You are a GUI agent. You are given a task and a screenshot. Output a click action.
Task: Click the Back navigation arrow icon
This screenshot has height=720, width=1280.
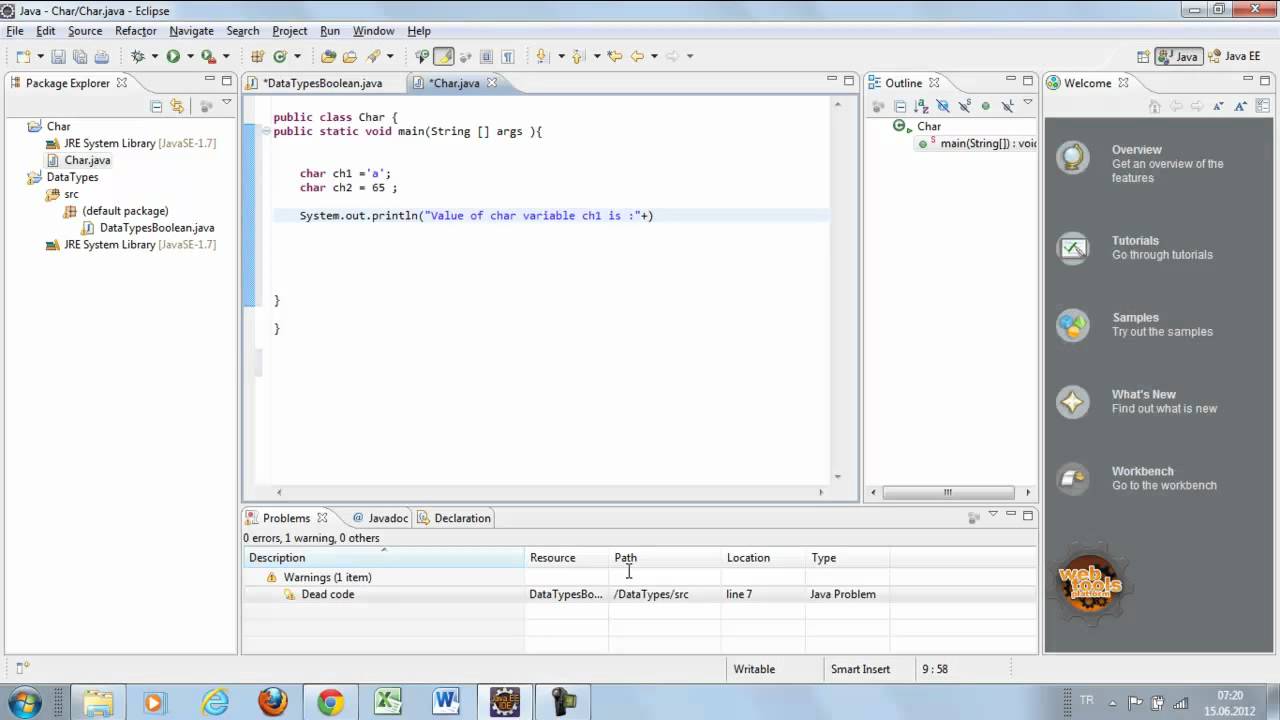(x=637, y=57)
